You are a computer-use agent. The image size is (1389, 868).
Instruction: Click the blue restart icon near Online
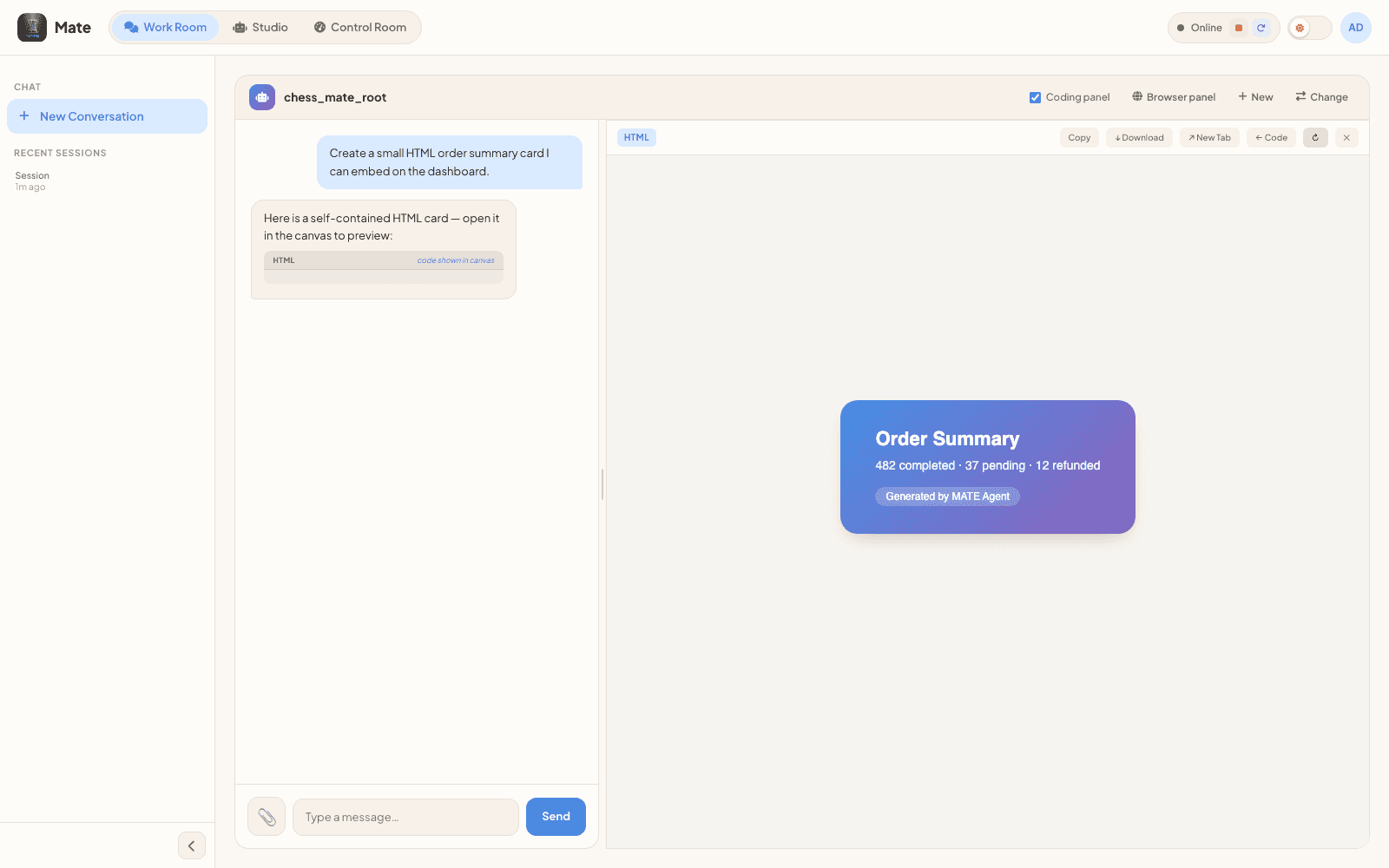click(1261, 28)
